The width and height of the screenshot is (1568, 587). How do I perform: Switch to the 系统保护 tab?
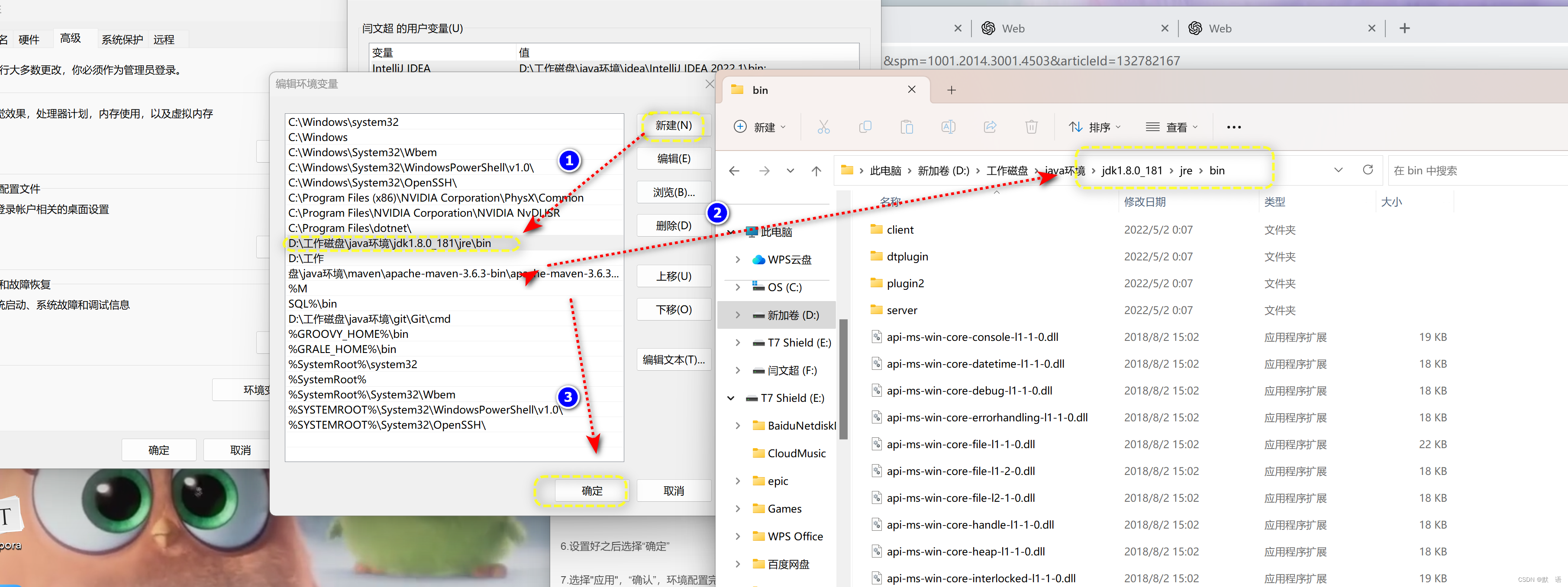click(x=122, y=39)
